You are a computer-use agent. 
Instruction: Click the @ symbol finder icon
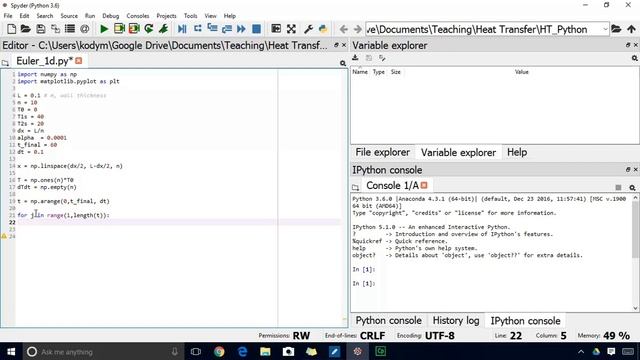tap(84, 29)
